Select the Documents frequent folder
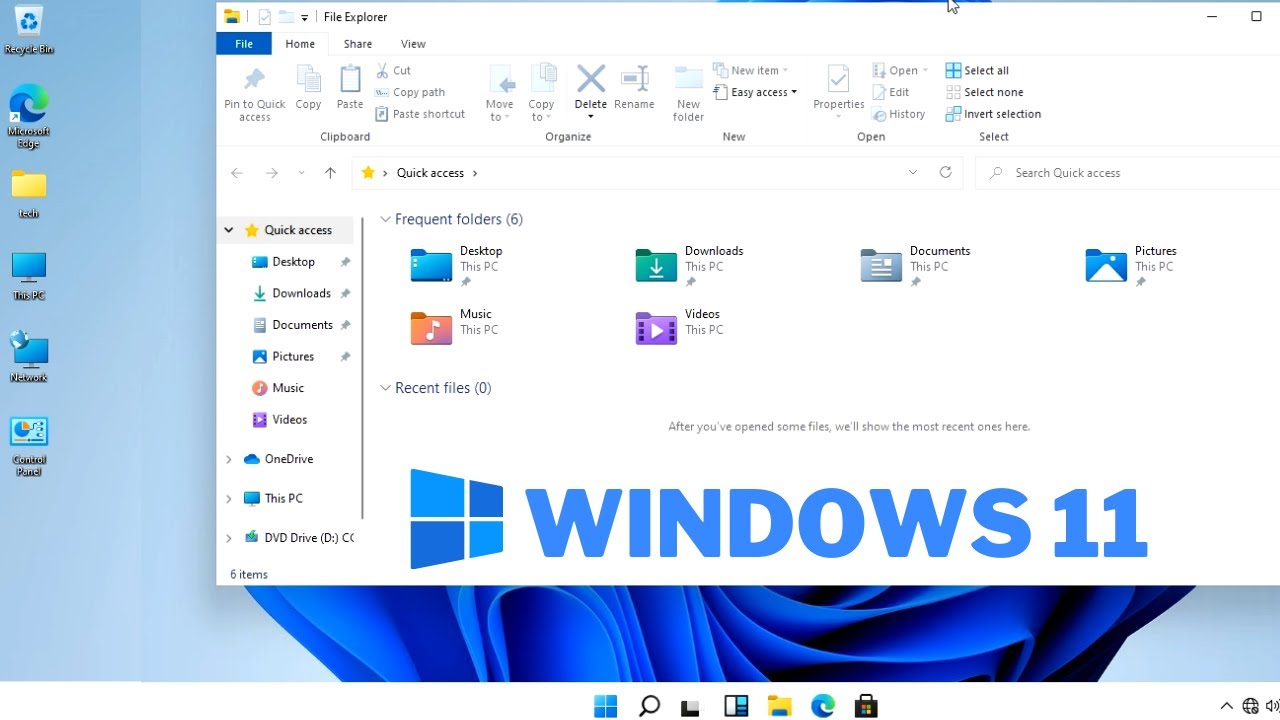This screenshot has height=720, width=1280. tap(916, 265)
